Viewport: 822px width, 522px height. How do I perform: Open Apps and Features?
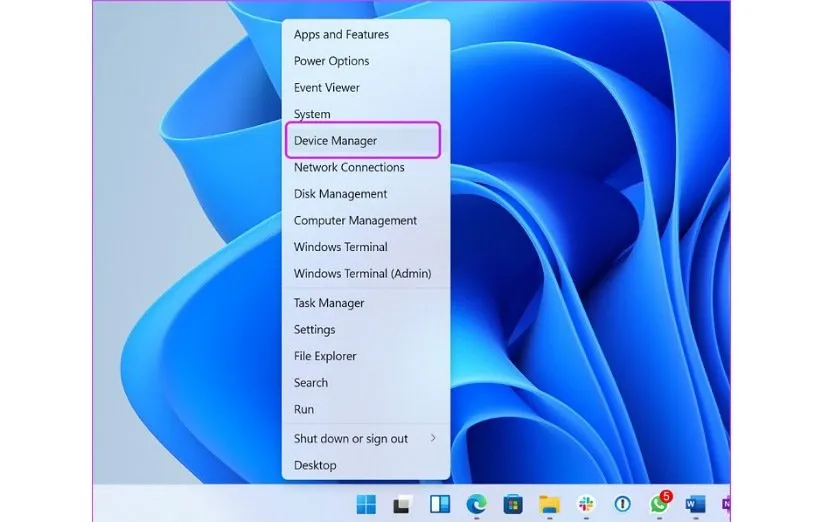[341, 35]
